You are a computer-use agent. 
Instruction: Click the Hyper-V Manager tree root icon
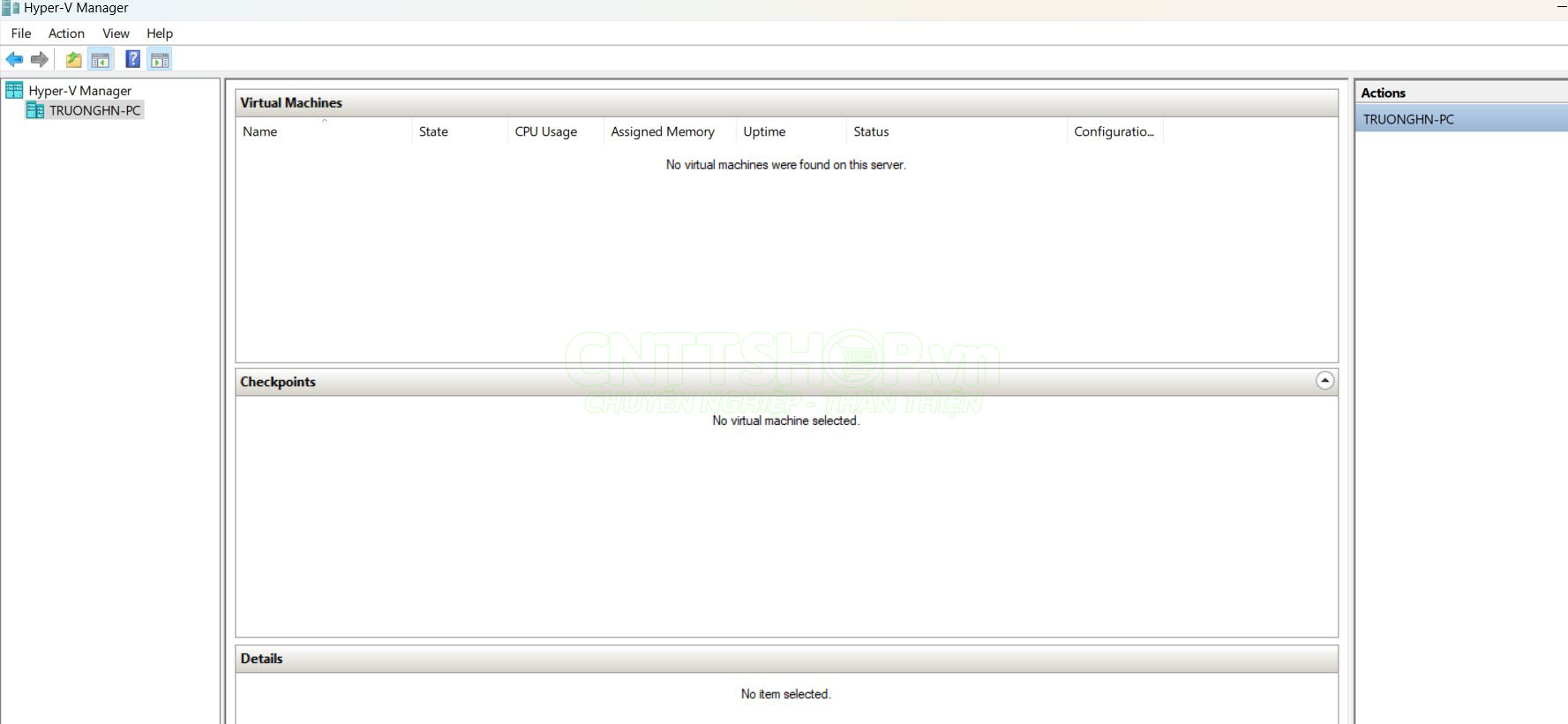pyautogui.click(x=14, y=90)
